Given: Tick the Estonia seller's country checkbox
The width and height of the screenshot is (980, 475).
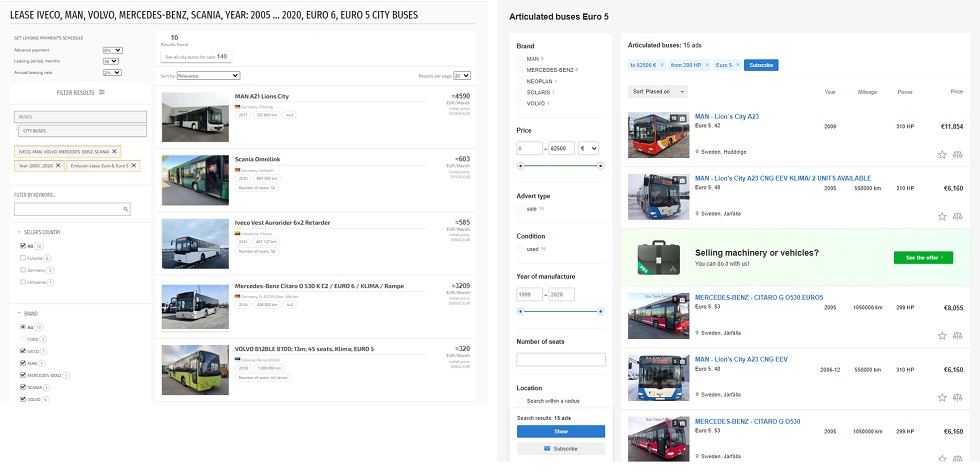Looking at the screenshot, I should pos(23,258).
